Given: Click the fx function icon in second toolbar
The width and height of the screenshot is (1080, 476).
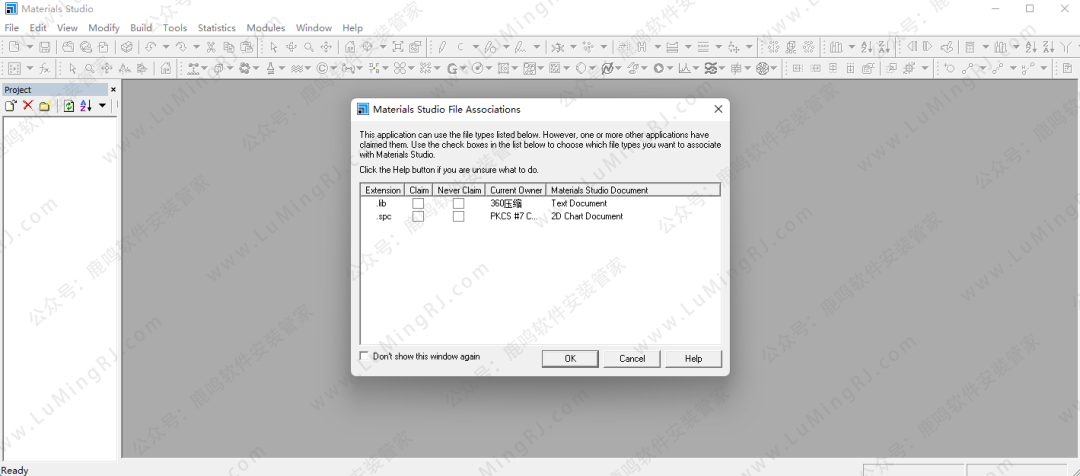Looking at the screenshot, I should point(45,69).
